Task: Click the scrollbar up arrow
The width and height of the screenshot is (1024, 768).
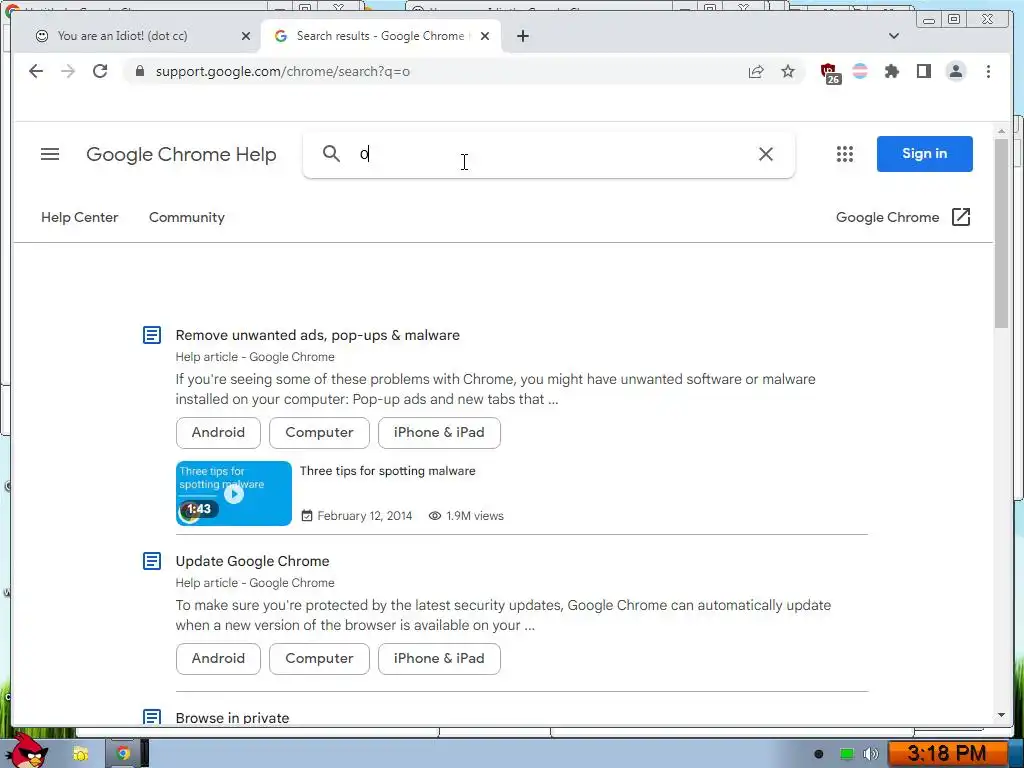Action: coord(1001,131)
